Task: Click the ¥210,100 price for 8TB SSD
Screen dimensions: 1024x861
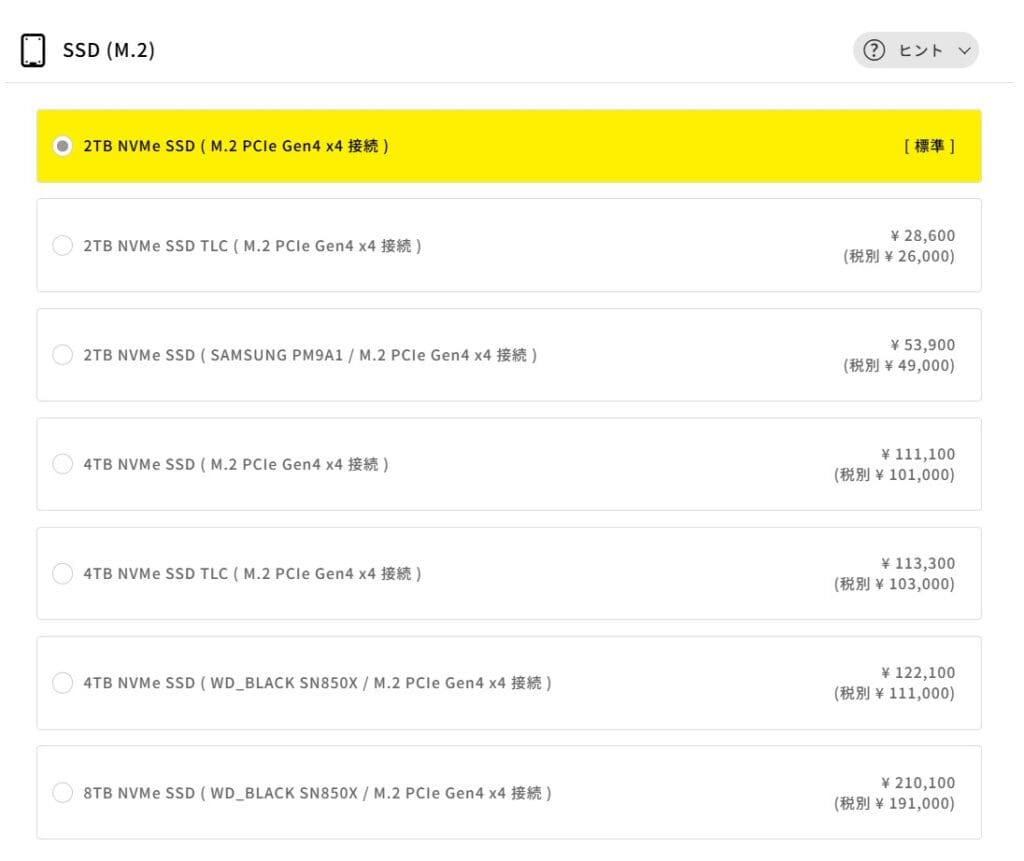Action: 918,783
